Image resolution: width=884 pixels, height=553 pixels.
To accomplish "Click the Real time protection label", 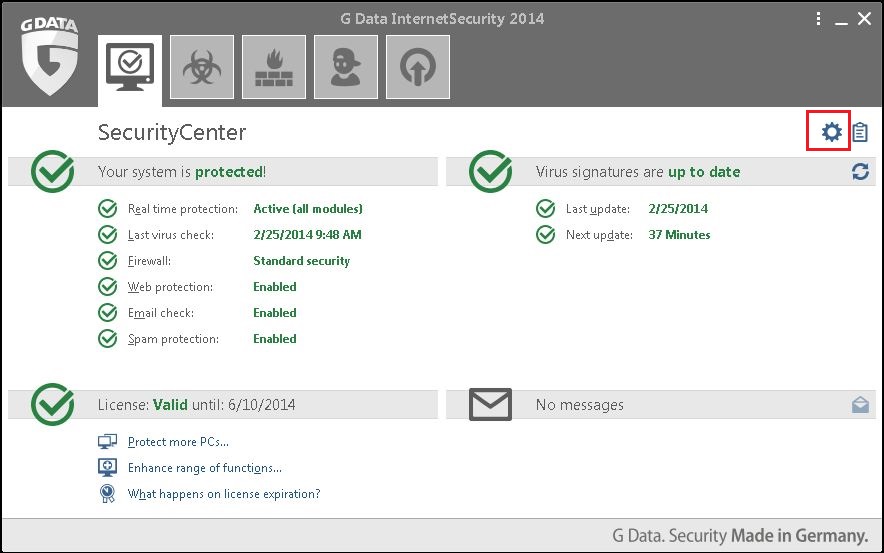I will click(183, 209).
